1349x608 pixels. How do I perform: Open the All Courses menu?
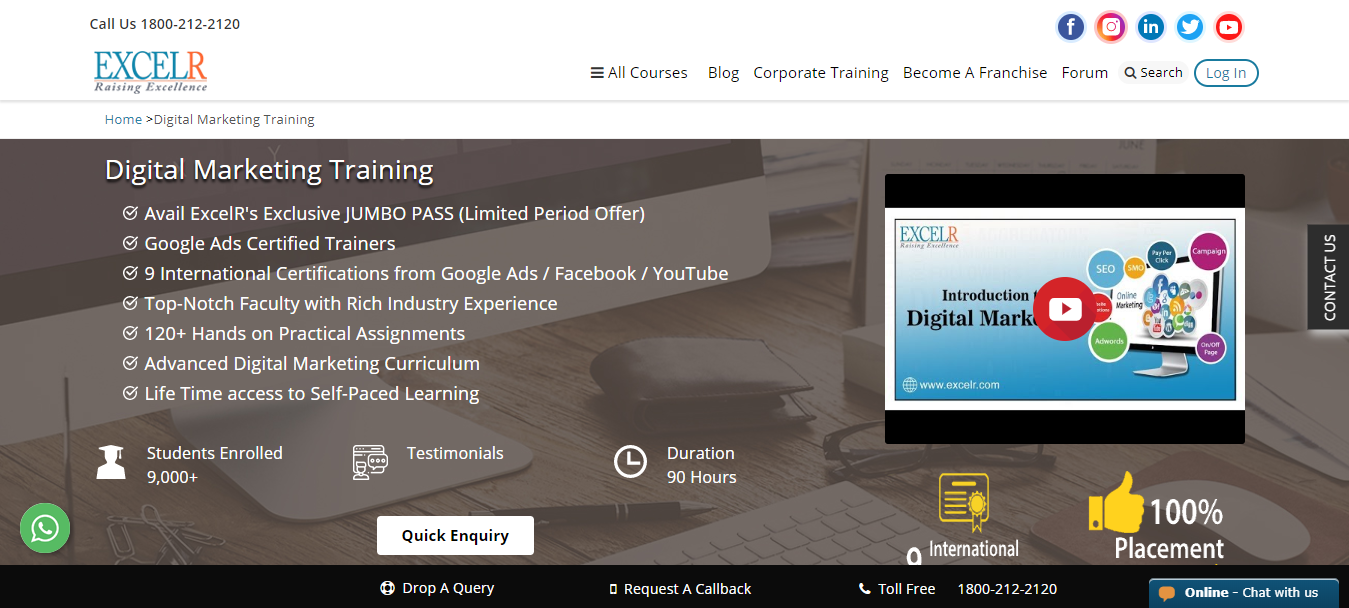(638, 72)
